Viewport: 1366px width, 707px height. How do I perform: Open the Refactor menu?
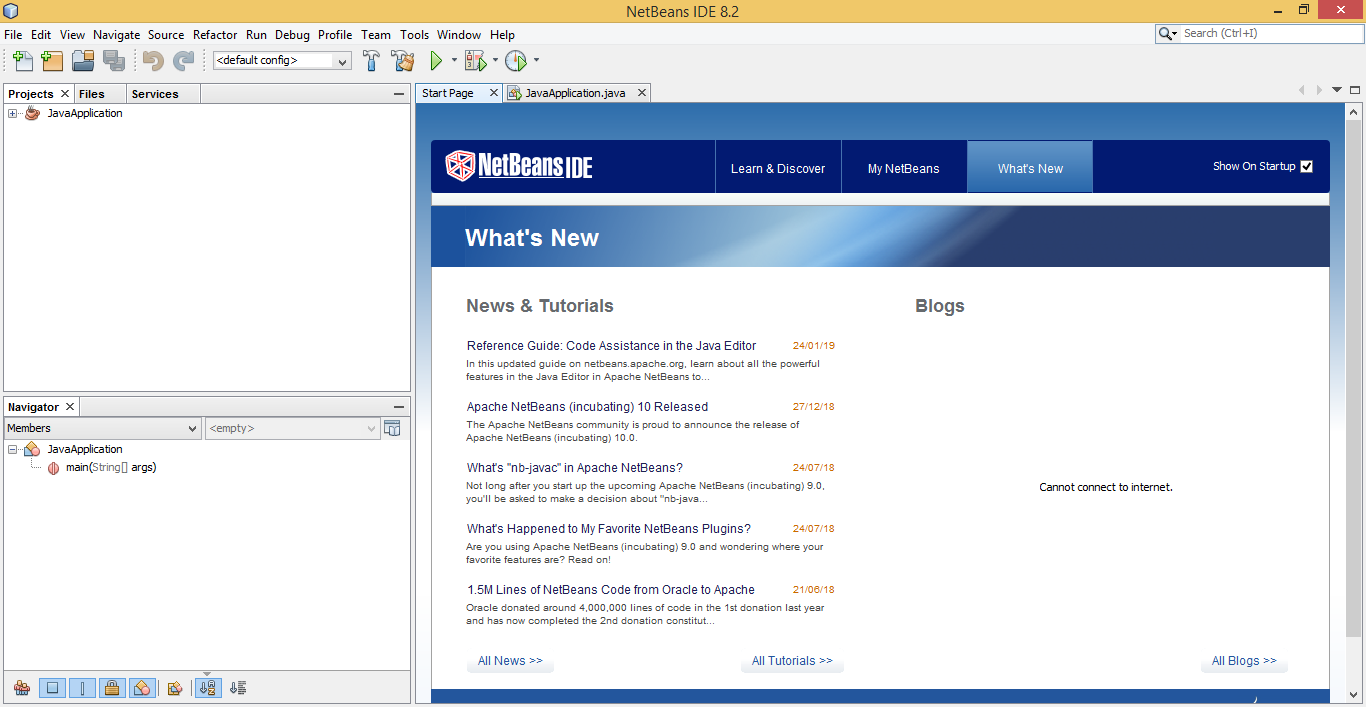215,34
